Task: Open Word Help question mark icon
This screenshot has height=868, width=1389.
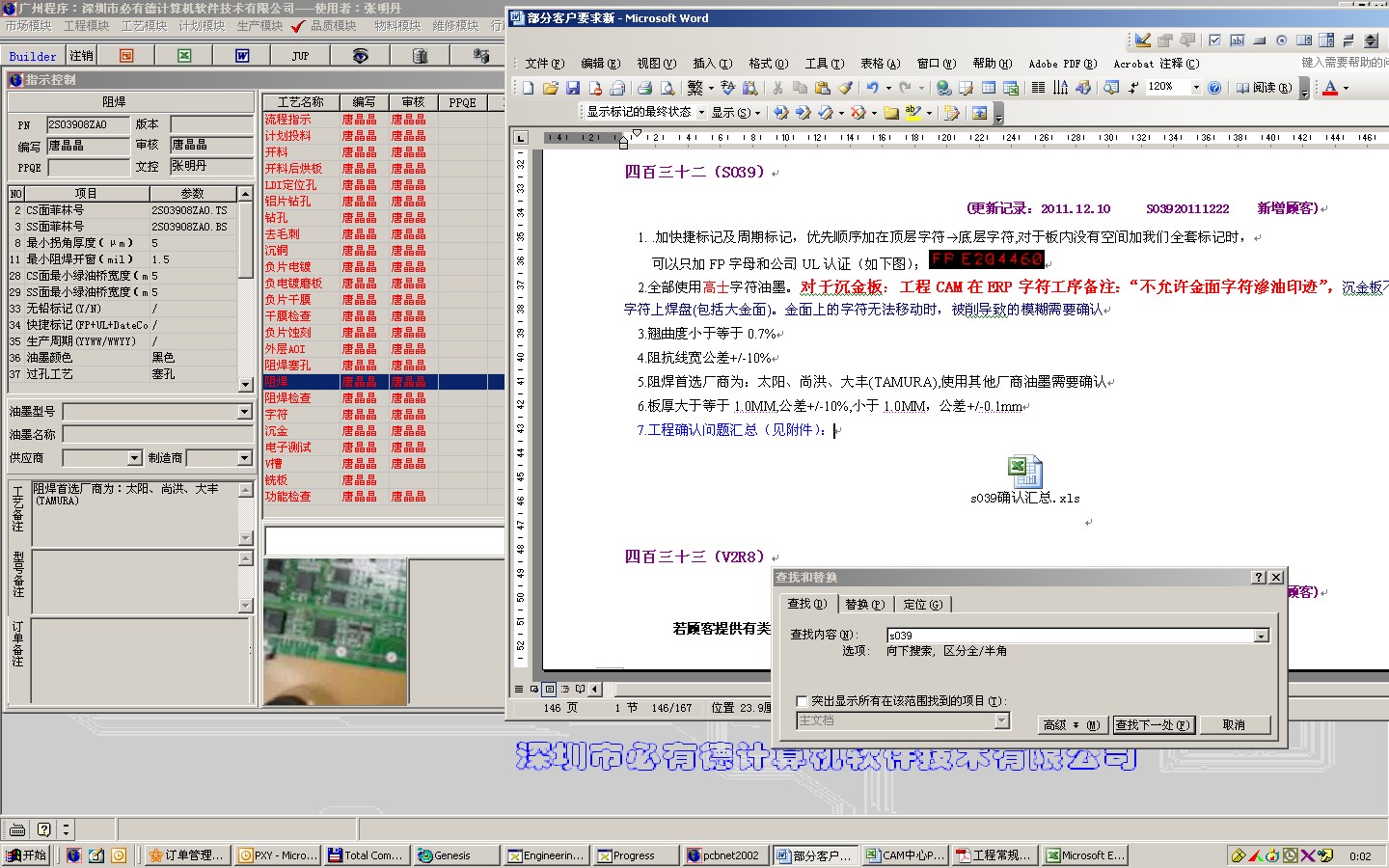Action: pyautogui.click(x=1214, y=88)
